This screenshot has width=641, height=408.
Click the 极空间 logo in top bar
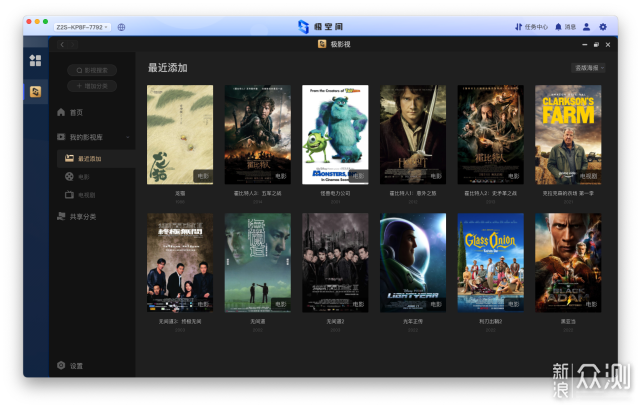click(x=320, y=27)
